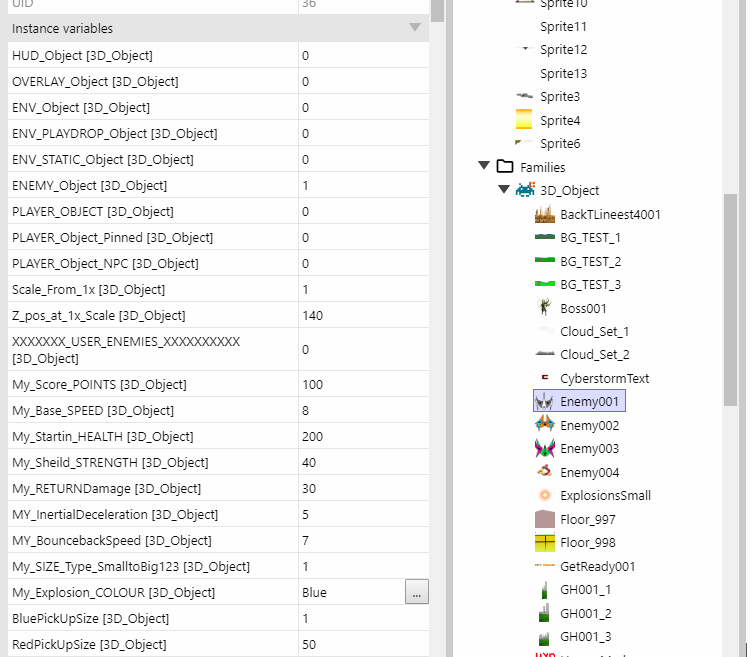Click the Sprite12 icon
Viewport: 752px width, 657px height.
tap(524, 48)
